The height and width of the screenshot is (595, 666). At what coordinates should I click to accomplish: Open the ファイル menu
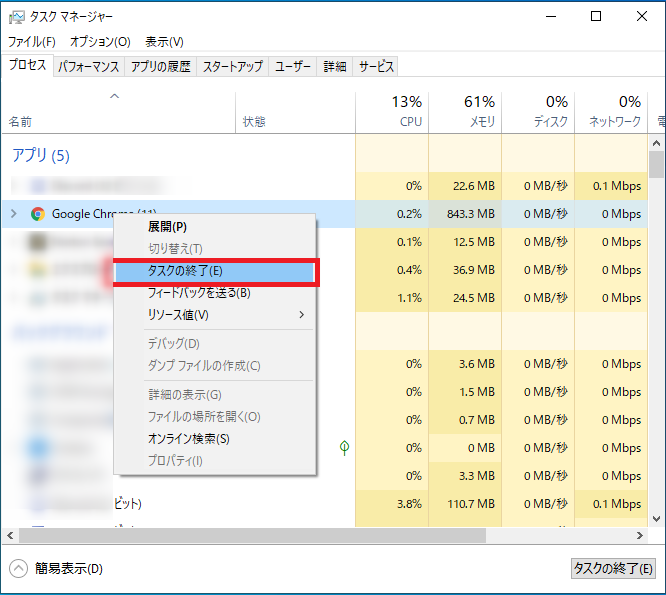tap(32, 42)
